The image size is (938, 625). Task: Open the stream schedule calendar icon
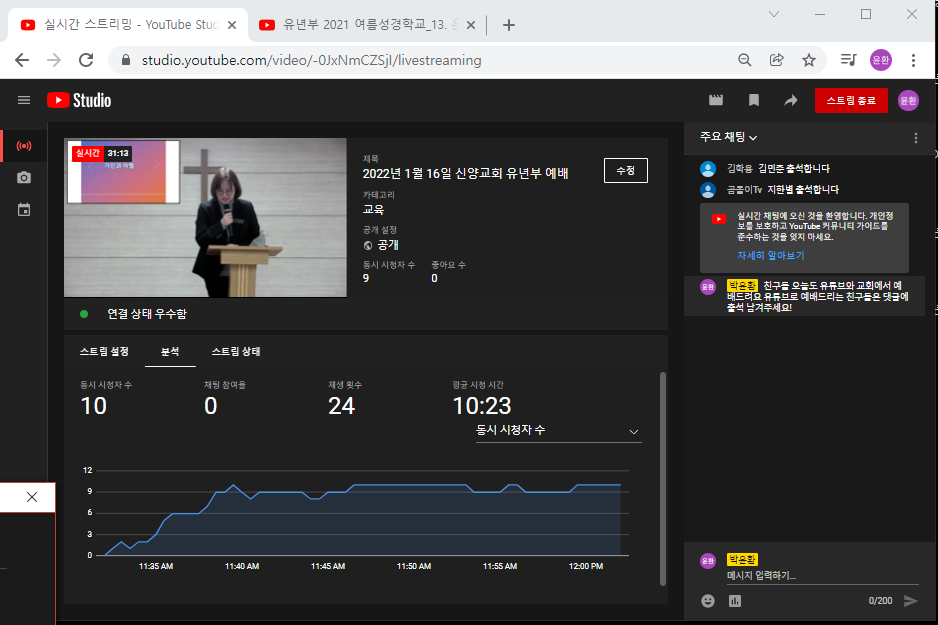(22, 209)
